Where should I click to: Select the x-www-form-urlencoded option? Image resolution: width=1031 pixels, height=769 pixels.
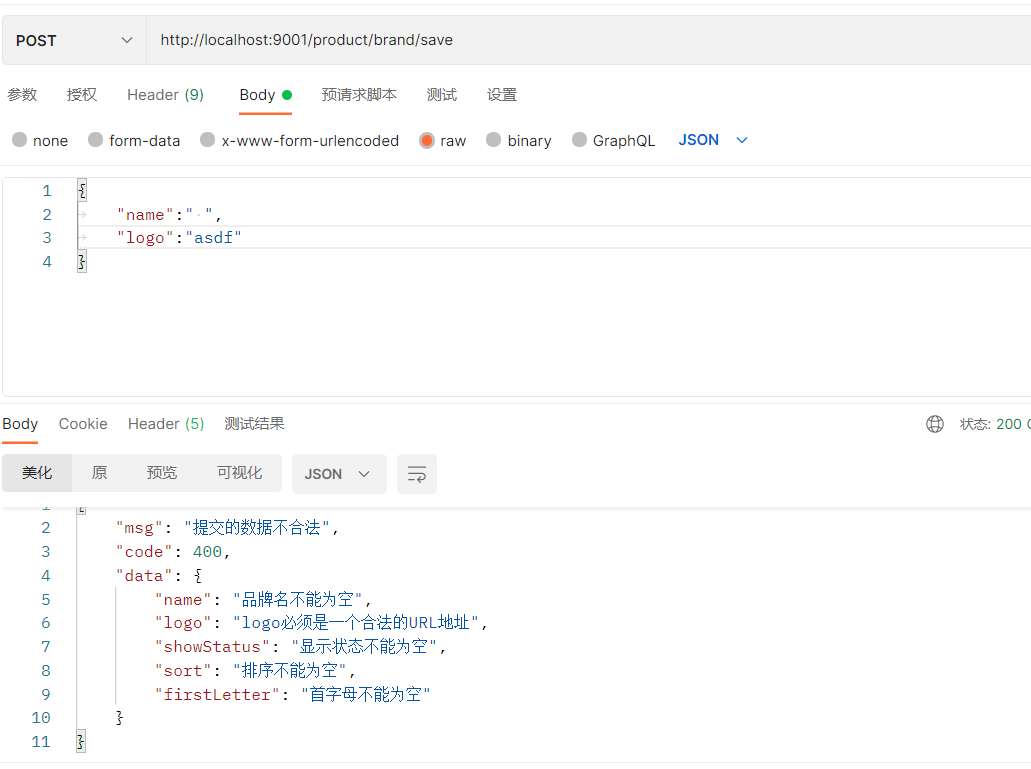[300, 140]
